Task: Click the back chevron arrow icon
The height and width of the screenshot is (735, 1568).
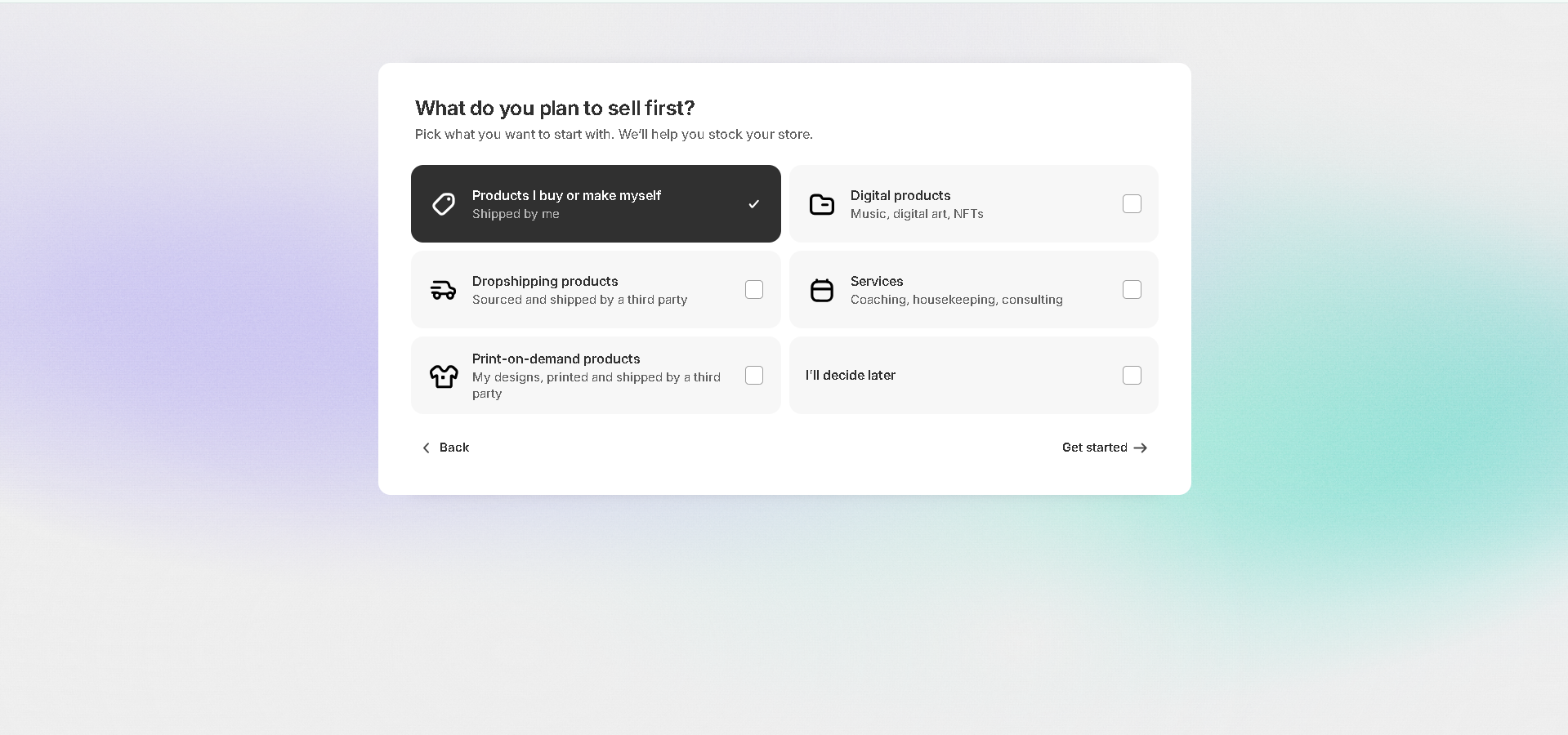Action: point(426,448)
